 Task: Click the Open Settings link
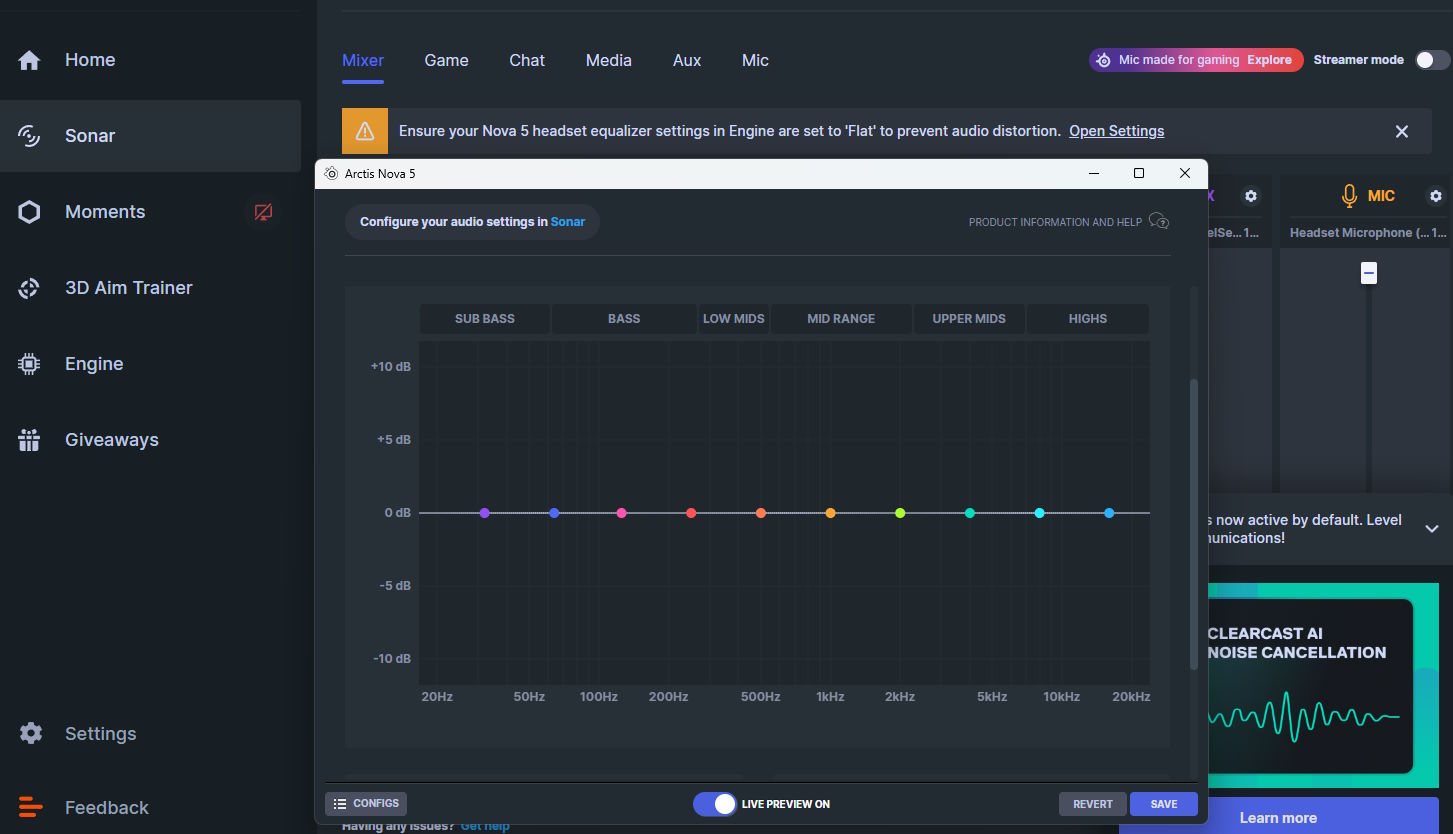pyautogui.click(x=1117, y=131)
